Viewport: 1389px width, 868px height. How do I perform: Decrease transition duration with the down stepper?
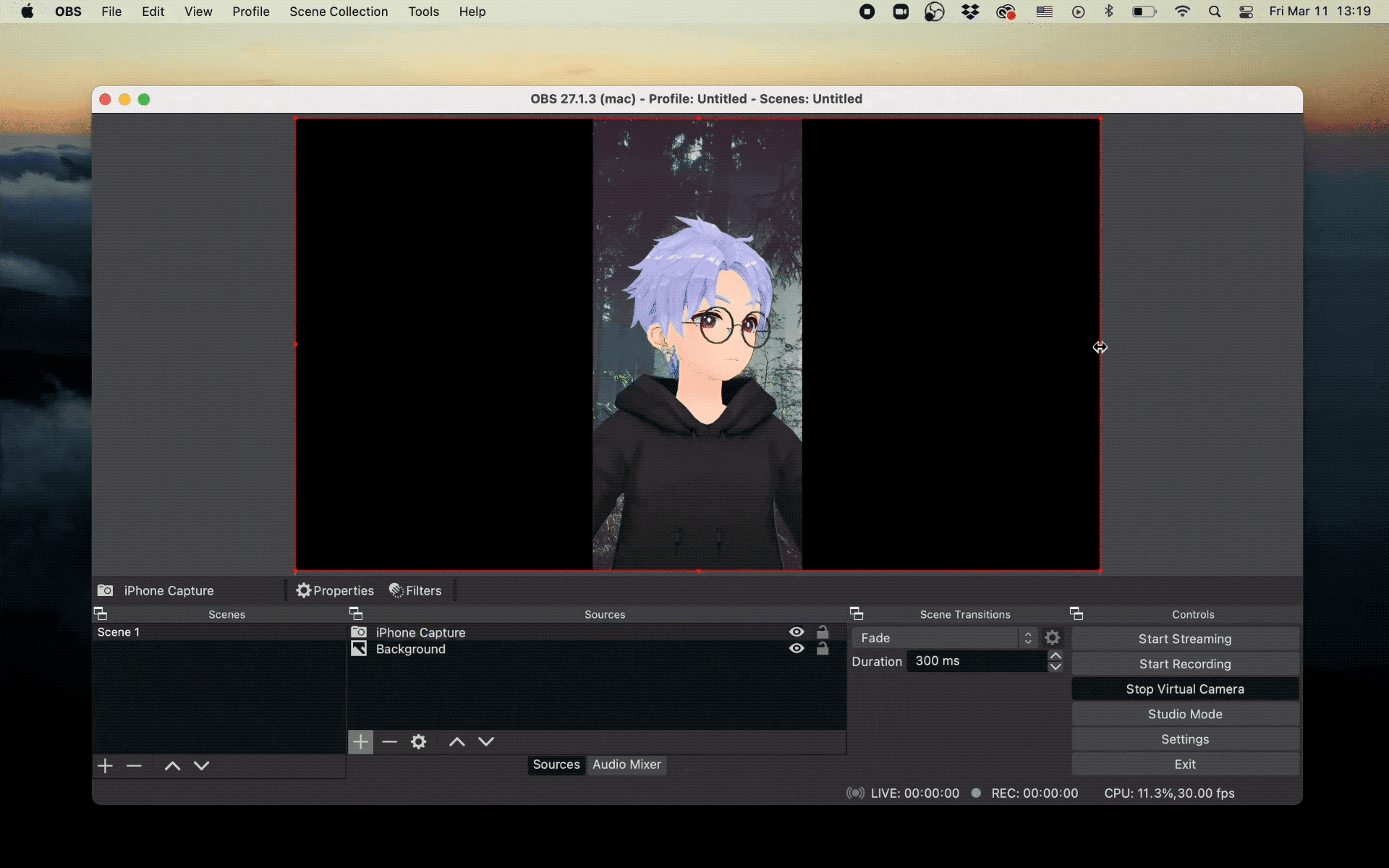[x=1055, y=668]
